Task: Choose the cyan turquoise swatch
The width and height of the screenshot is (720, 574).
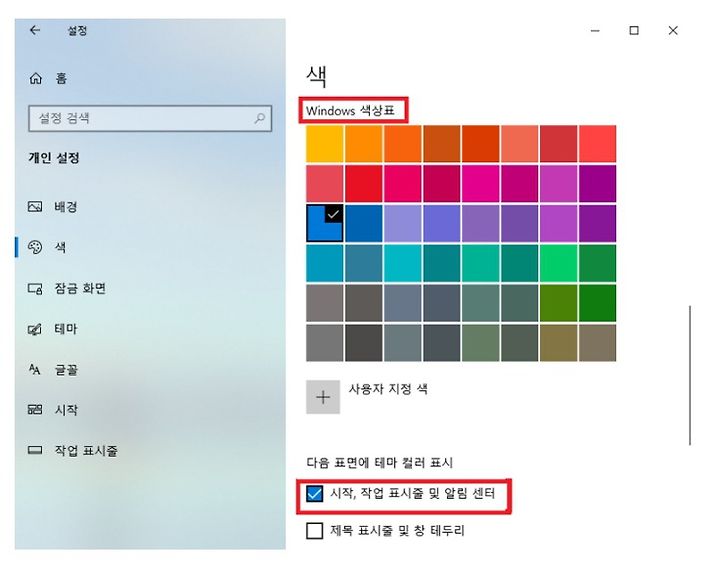Action: point(403,263)
